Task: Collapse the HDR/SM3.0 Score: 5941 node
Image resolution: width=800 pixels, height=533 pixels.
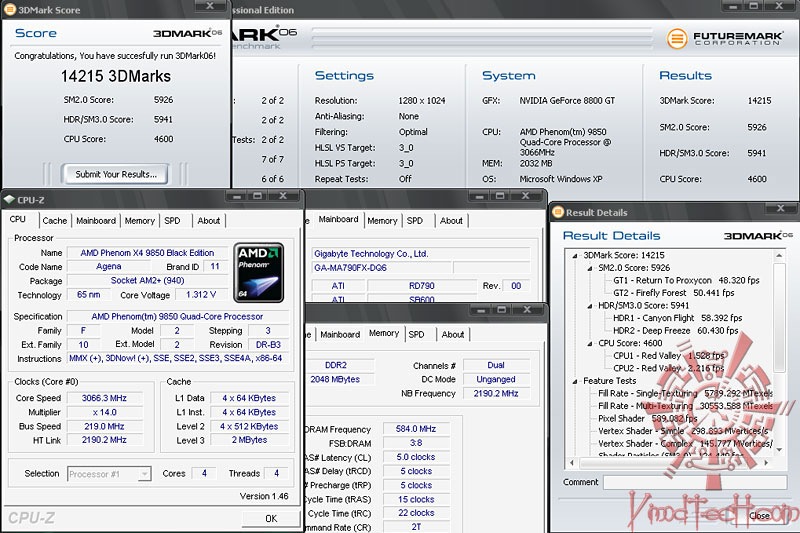Action: (590, 306)
